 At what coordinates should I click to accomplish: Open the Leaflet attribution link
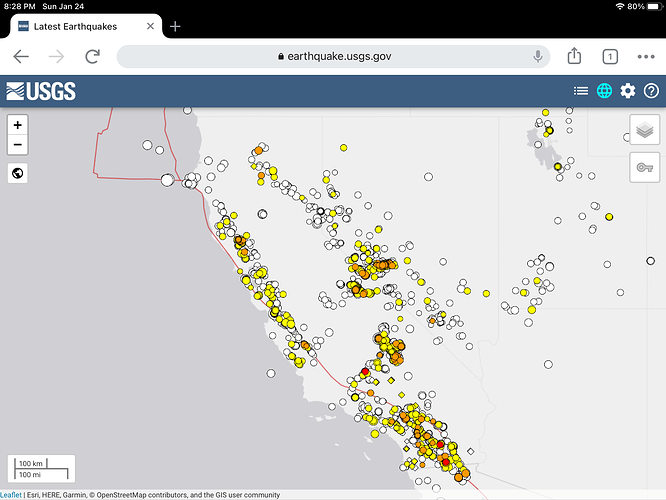click(11, 495)
